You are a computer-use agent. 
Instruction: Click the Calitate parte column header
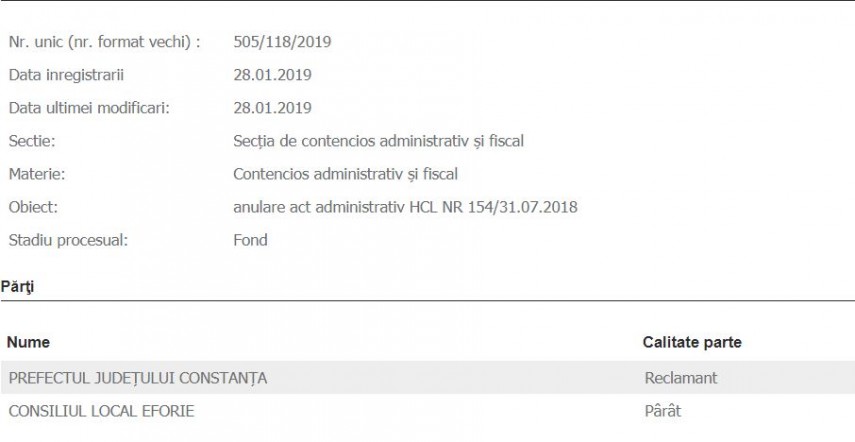[692, 343]
